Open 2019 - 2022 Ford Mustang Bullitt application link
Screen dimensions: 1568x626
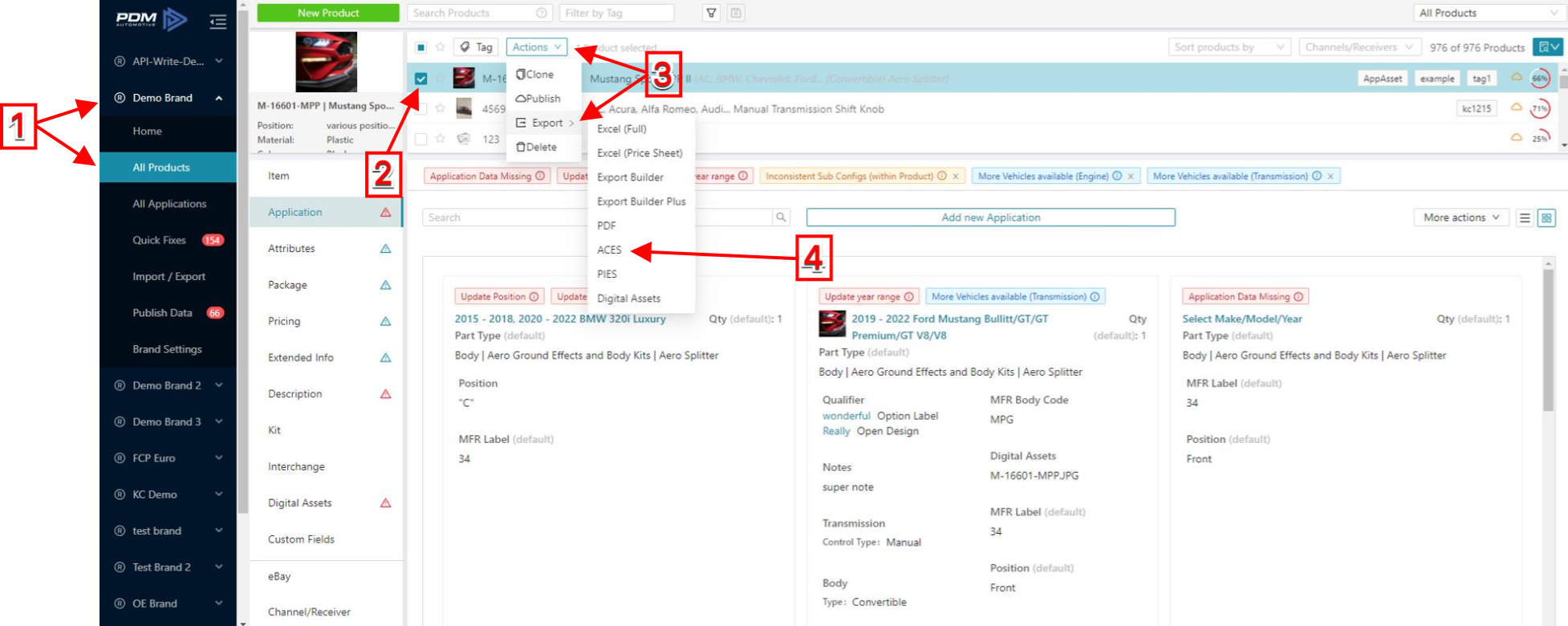coord(950,327)
